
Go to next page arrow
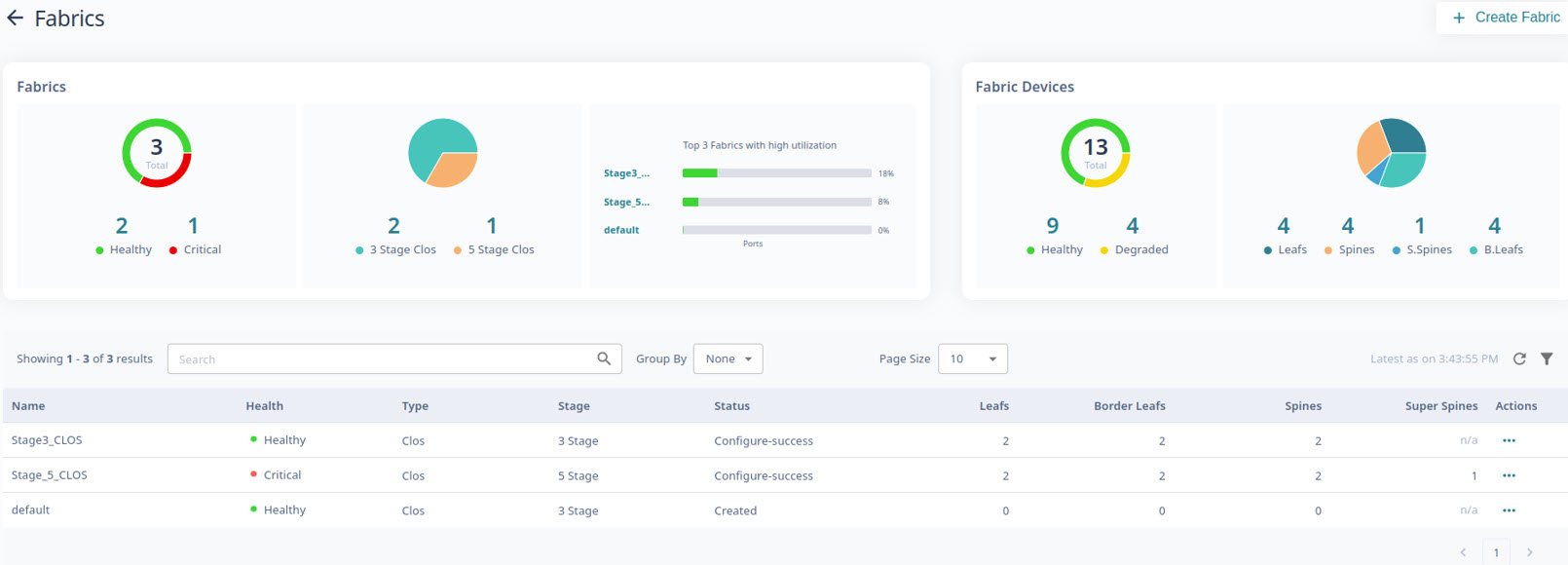coord(1530,552)
